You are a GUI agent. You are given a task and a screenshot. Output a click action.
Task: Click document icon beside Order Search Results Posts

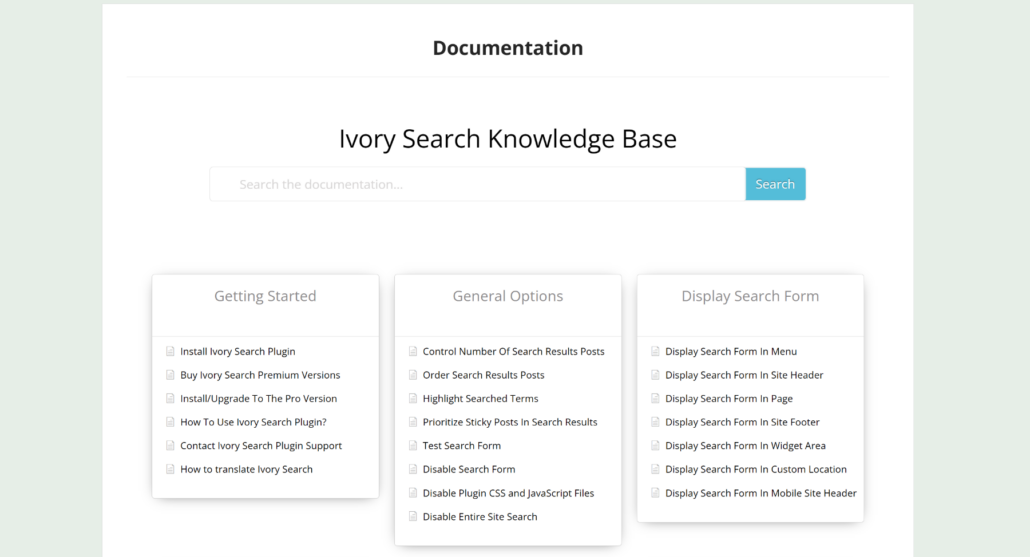pos(413,375)
